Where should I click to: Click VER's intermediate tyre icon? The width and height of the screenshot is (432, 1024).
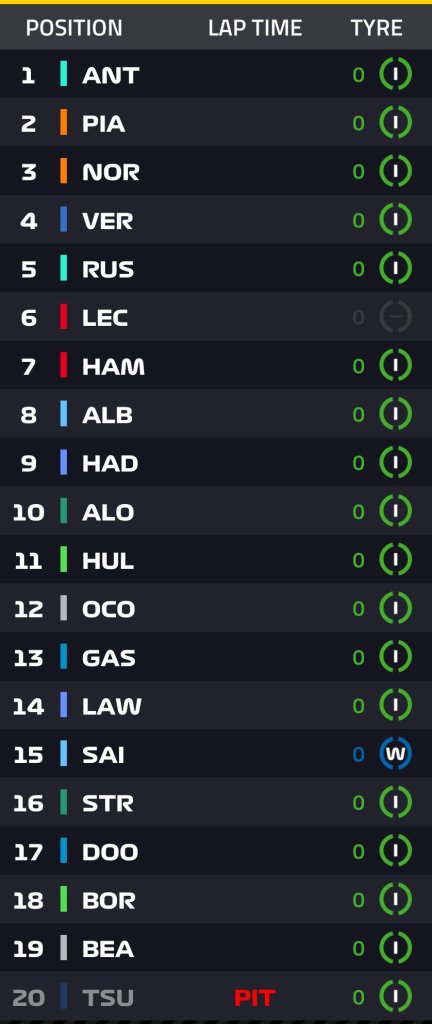(x=395, y=220)
